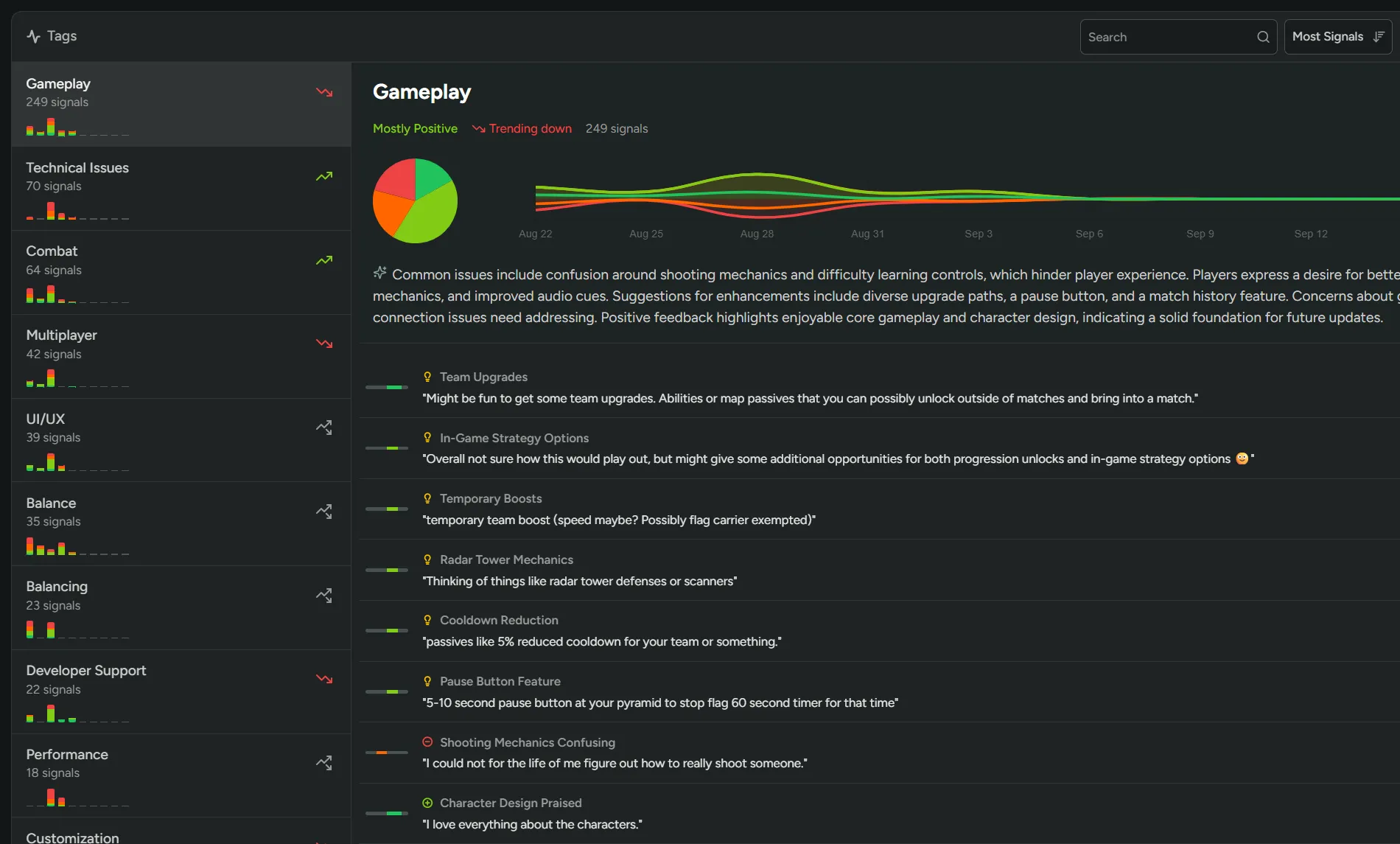Screen dimensions: 1400x844
Task: Click the Gameplay mini bar chart in sidebar
Action: click(x=77, y=127)
